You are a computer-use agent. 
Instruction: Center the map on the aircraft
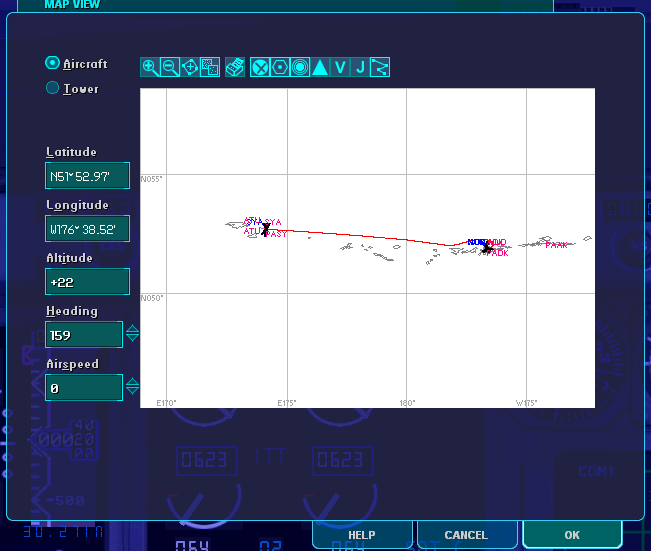tap(190, 67)
